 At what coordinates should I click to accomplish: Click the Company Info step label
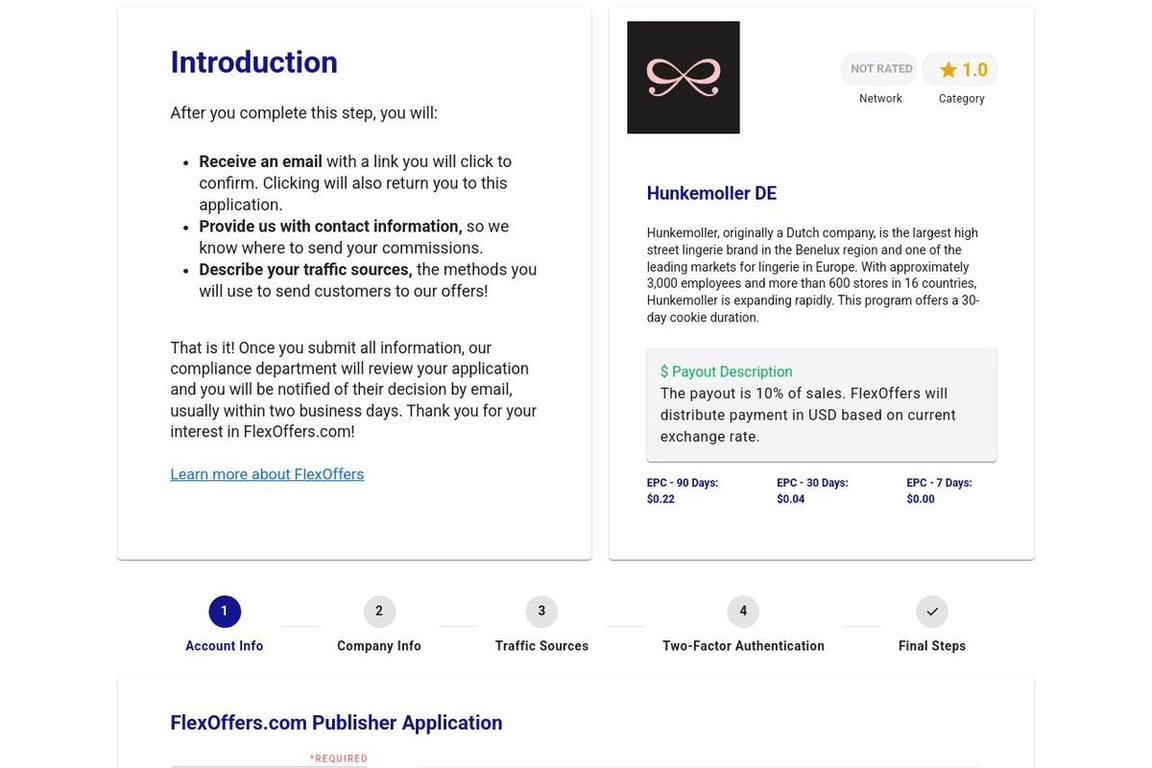coord(379,646)
